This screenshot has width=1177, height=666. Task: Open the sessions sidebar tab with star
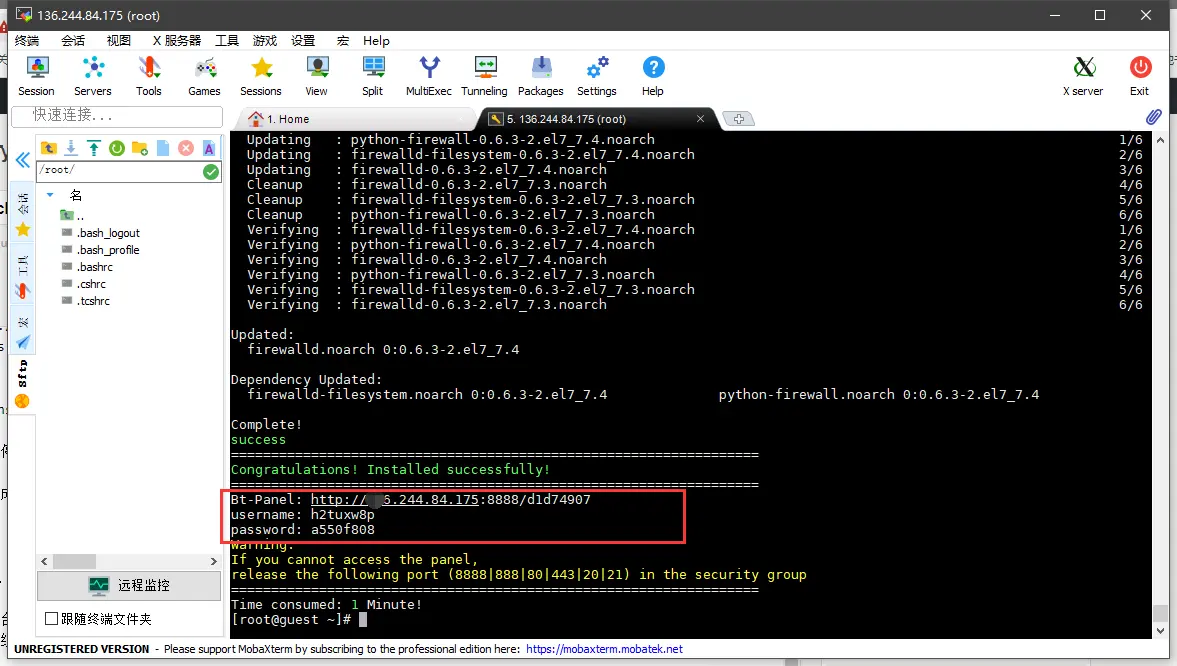(23, 216)
